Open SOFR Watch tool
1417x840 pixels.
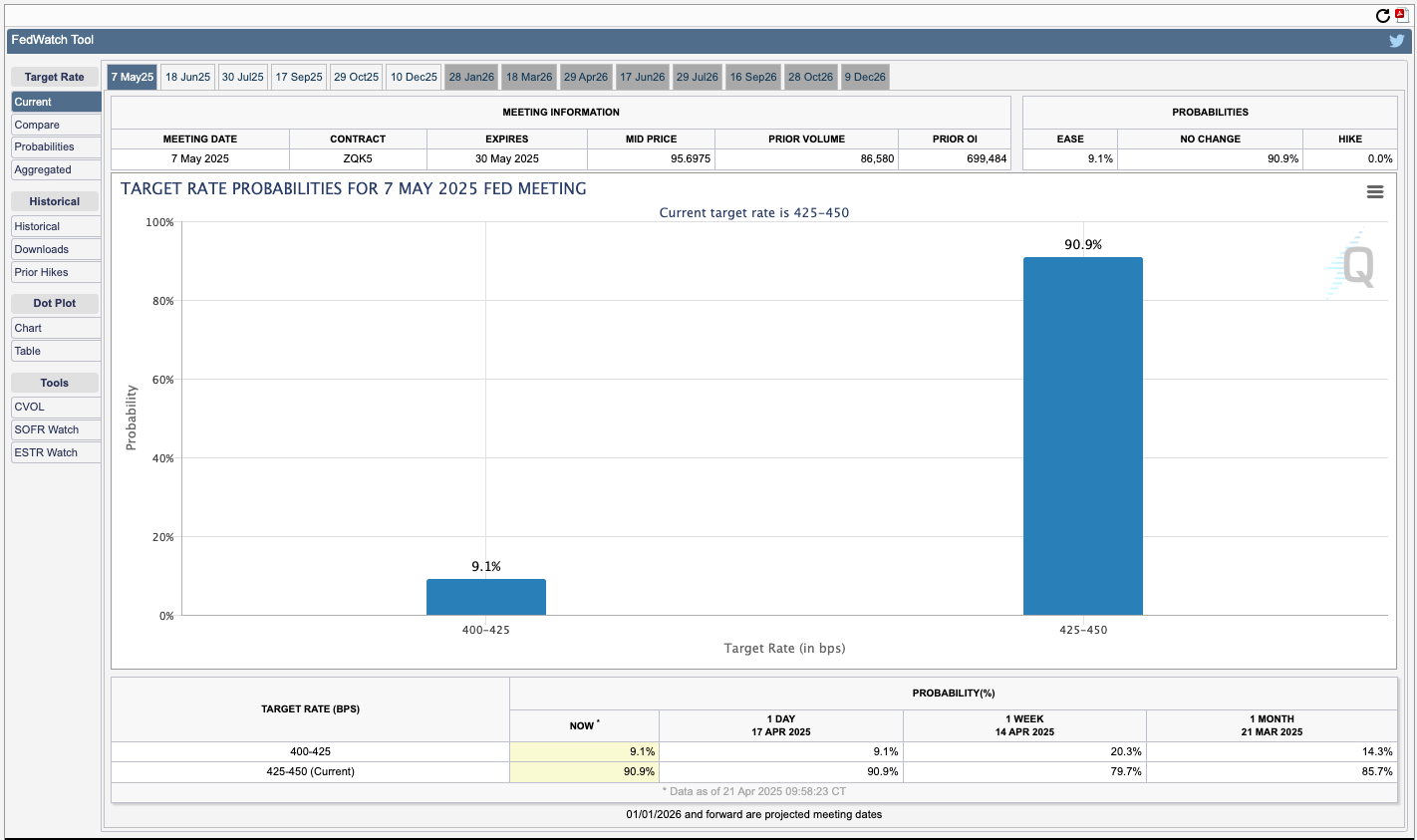[56, 429]
